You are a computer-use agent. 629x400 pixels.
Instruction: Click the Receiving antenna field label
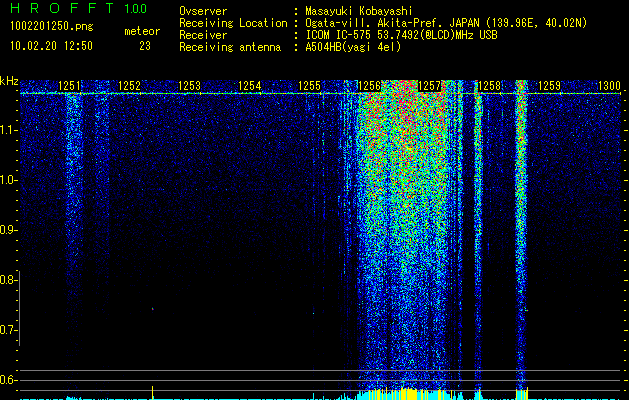click(x=230, y=47)
